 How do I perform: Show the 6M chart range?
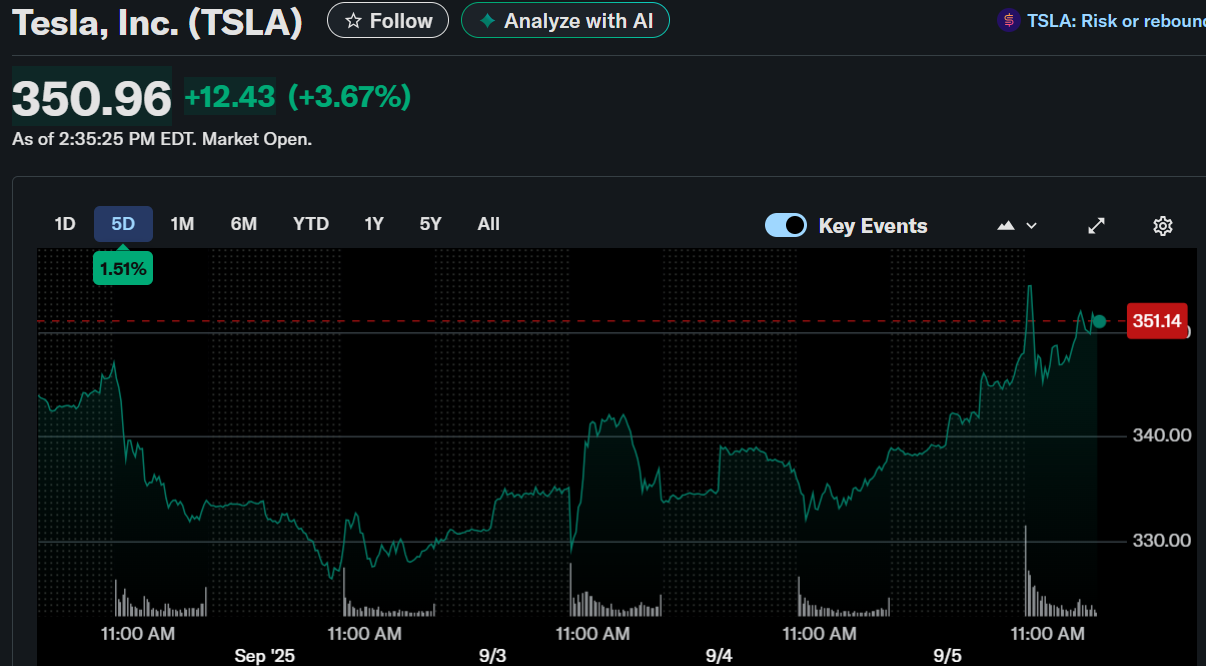244,224
